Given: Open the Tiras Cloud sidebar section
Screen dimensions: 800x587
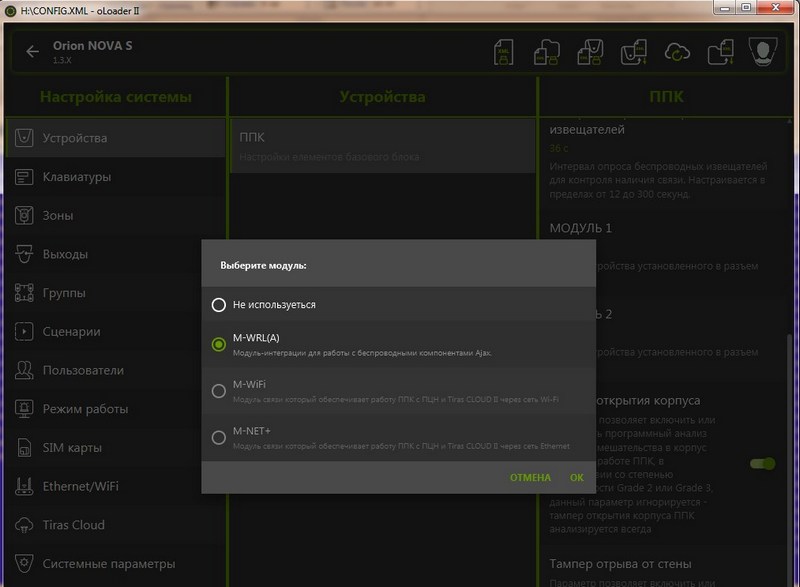Looking at the screenshot, I should (x=115, y=525).
